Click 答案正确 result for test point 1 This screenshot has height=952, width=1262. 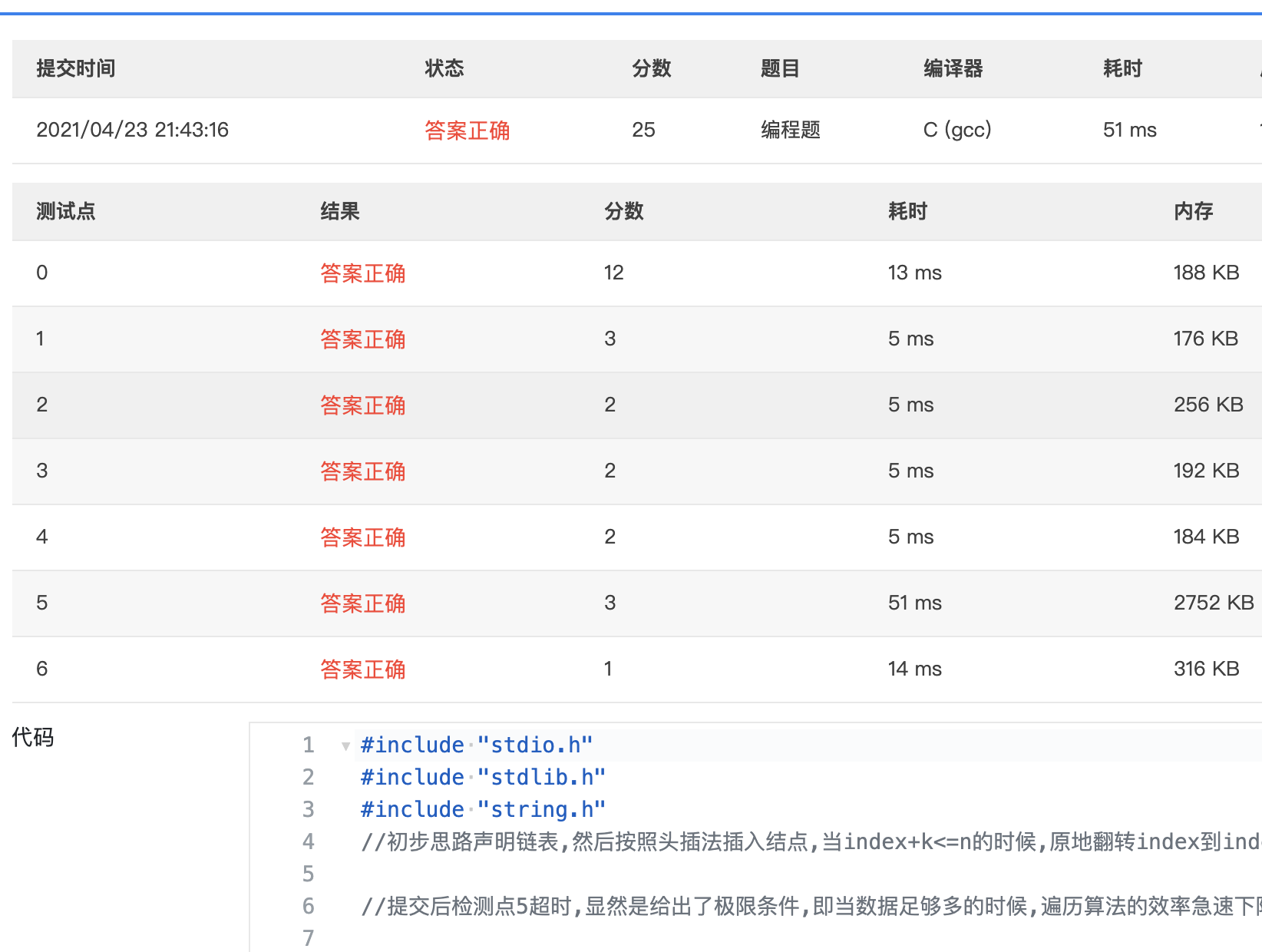[362, 339]
